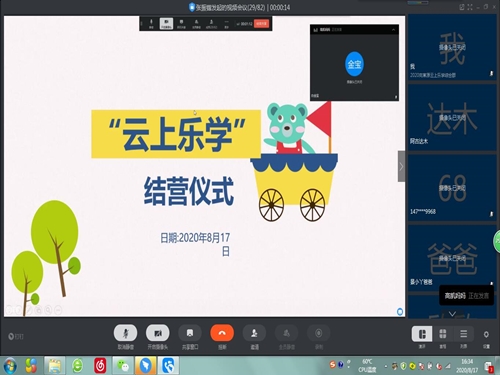Click the share window icon
Viewport: 500px width, 375px height.
[190, 333]
